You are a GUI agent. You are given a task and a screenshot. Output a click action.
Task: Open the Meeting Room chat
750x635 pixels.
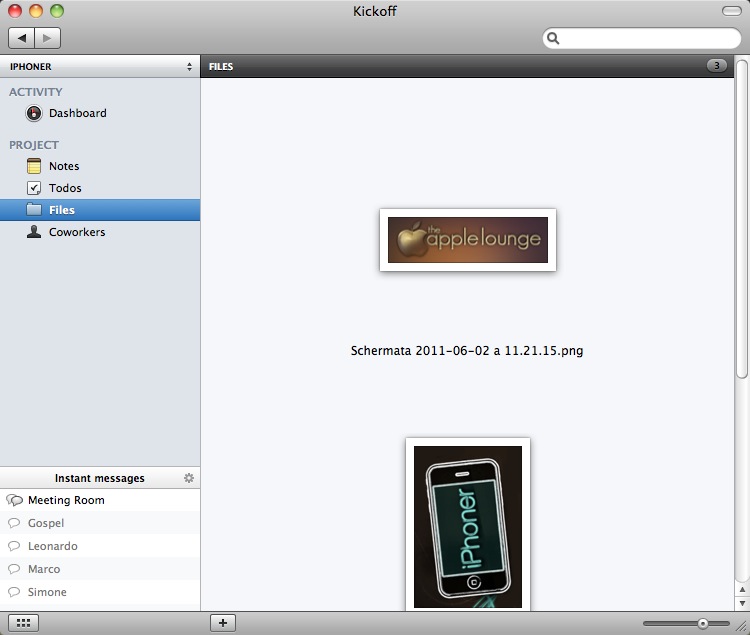[100, 500]
